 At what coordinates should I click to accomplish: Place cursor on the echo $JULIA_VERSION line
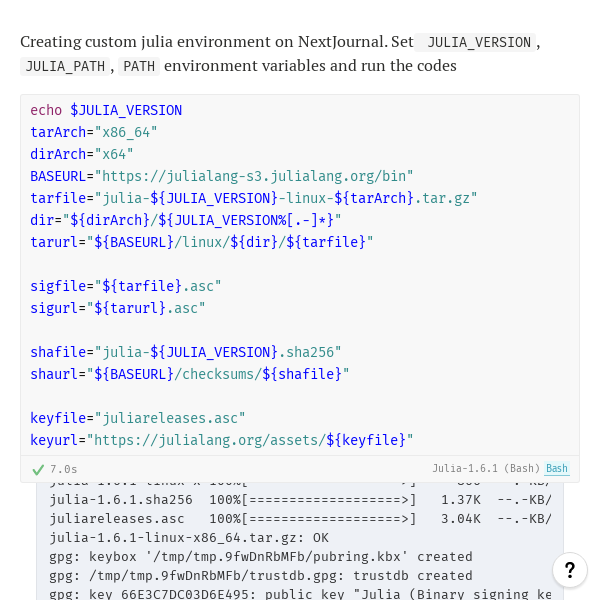tap(106, 111)
